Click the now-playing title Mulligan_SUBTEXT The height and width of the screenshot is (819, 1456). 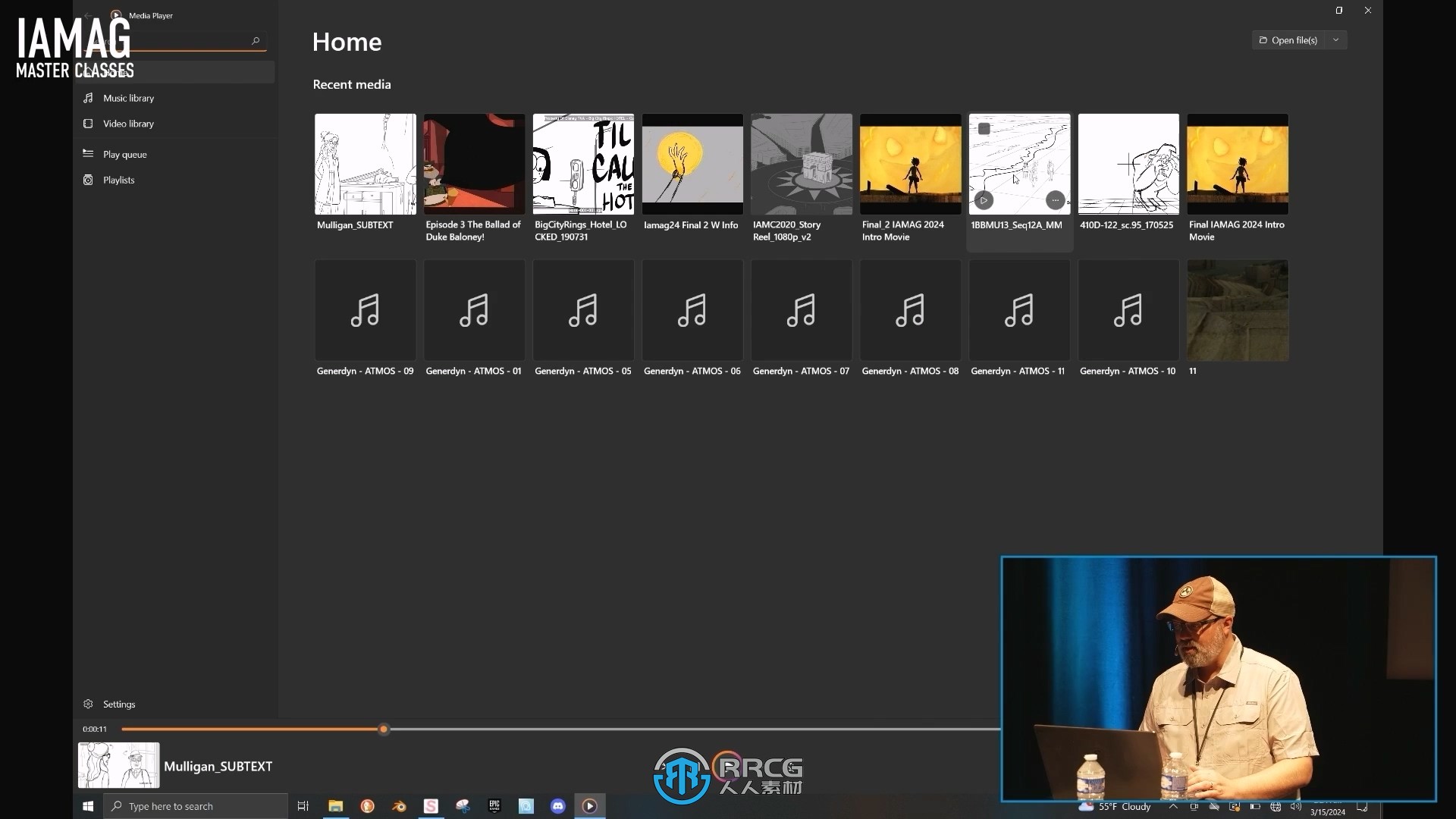click(x=218, y=767)
